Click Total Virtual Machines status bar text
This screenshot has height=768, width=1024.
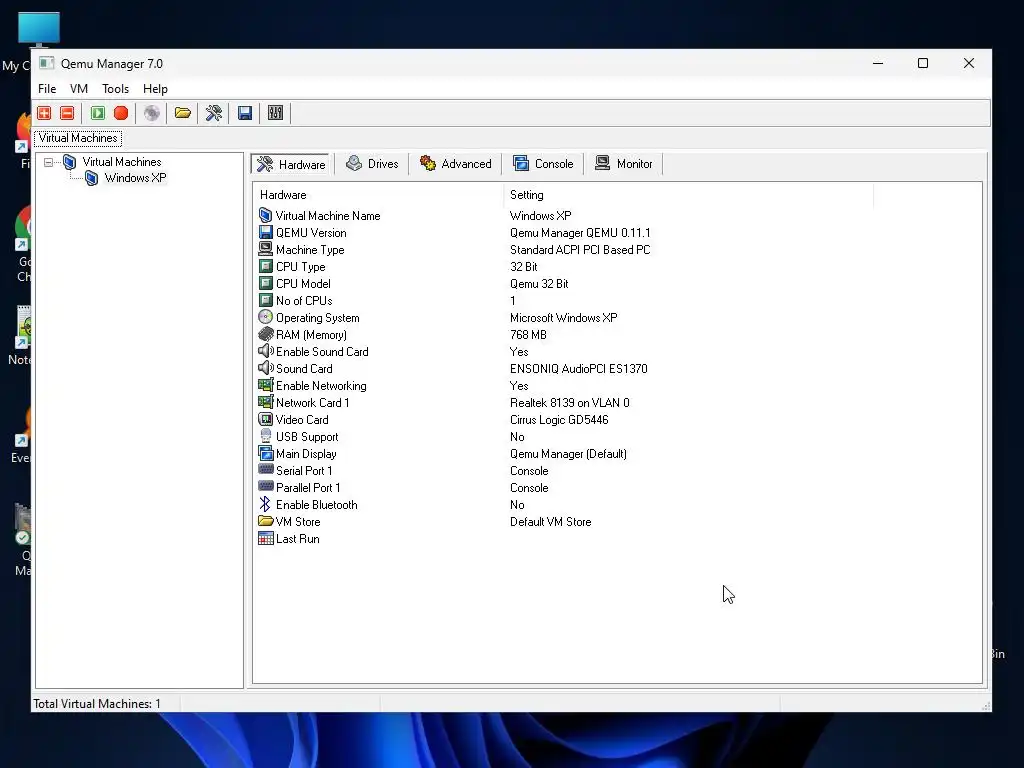97,704
